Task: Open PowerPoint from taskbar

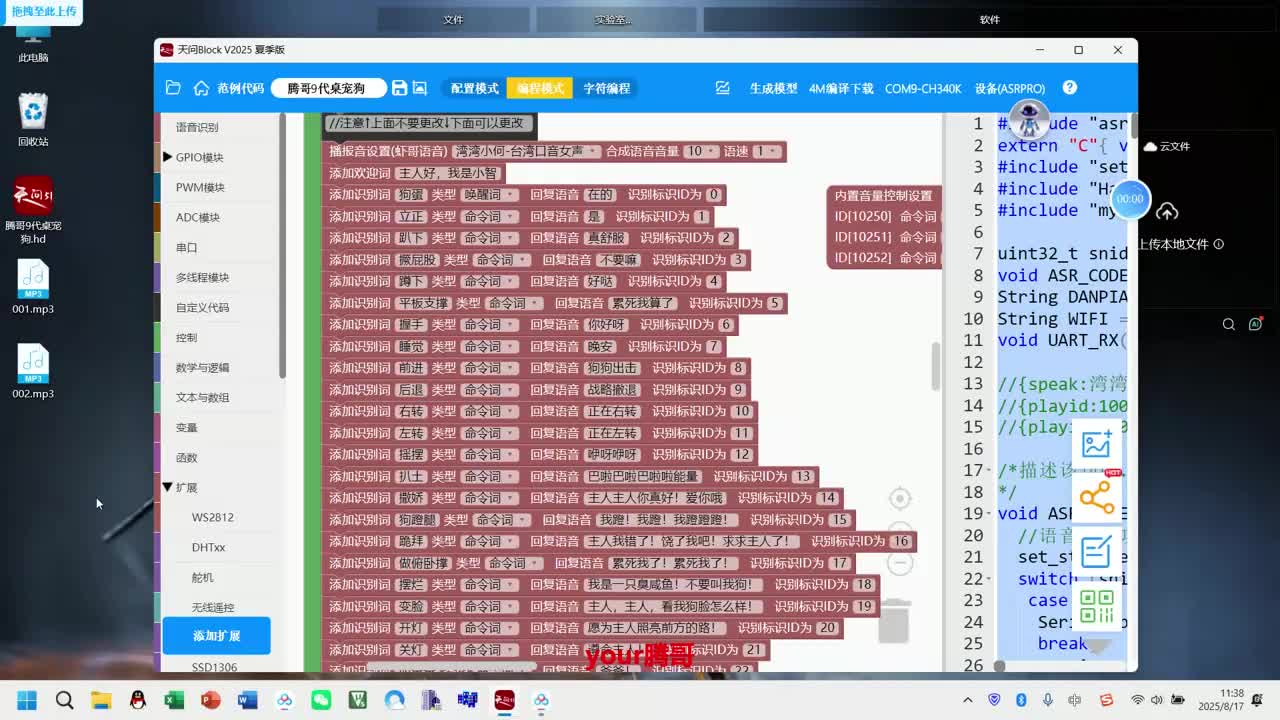Action: tap(211, 700)
